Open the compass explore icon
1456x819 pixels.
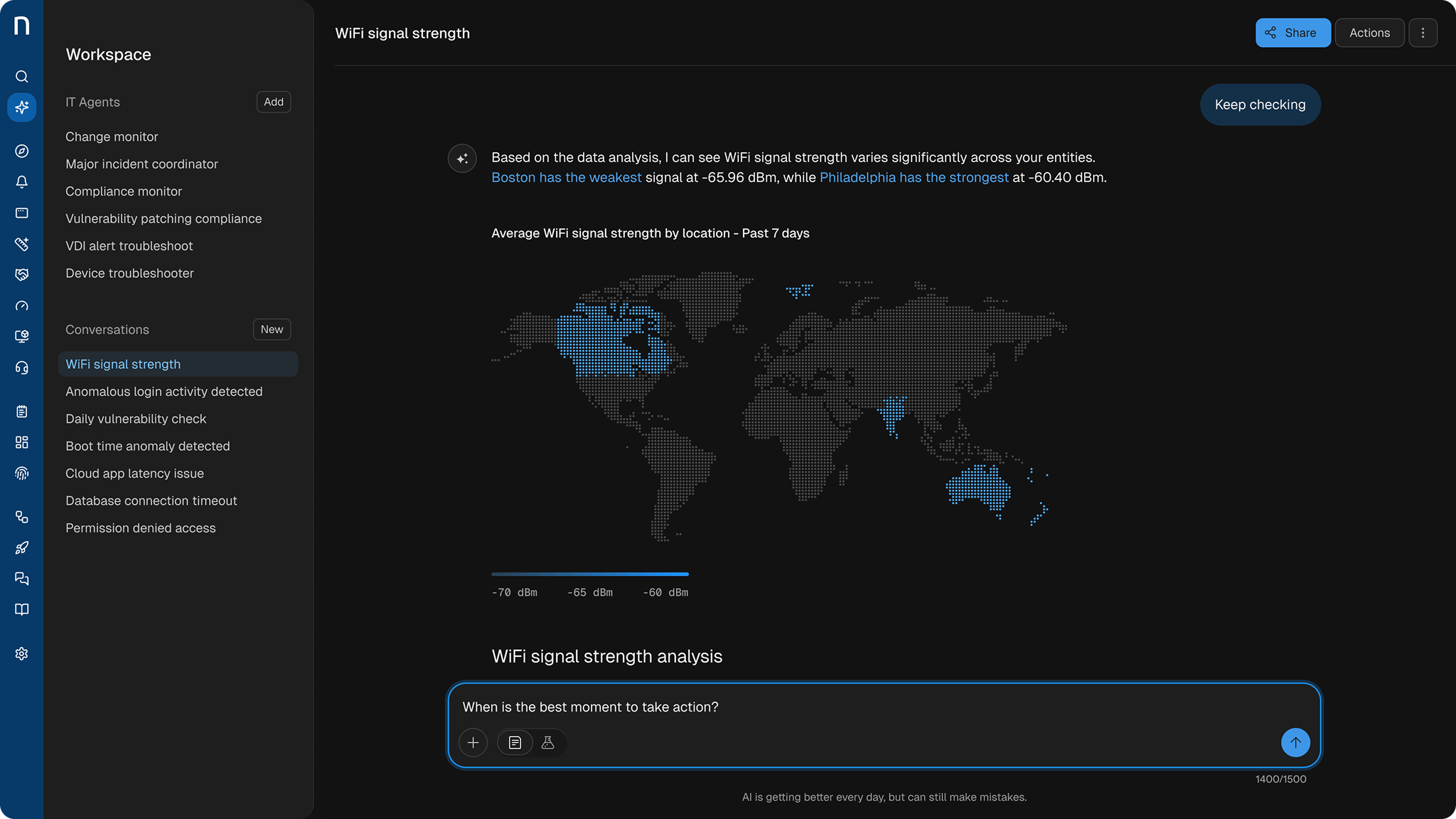click(22, 151)
